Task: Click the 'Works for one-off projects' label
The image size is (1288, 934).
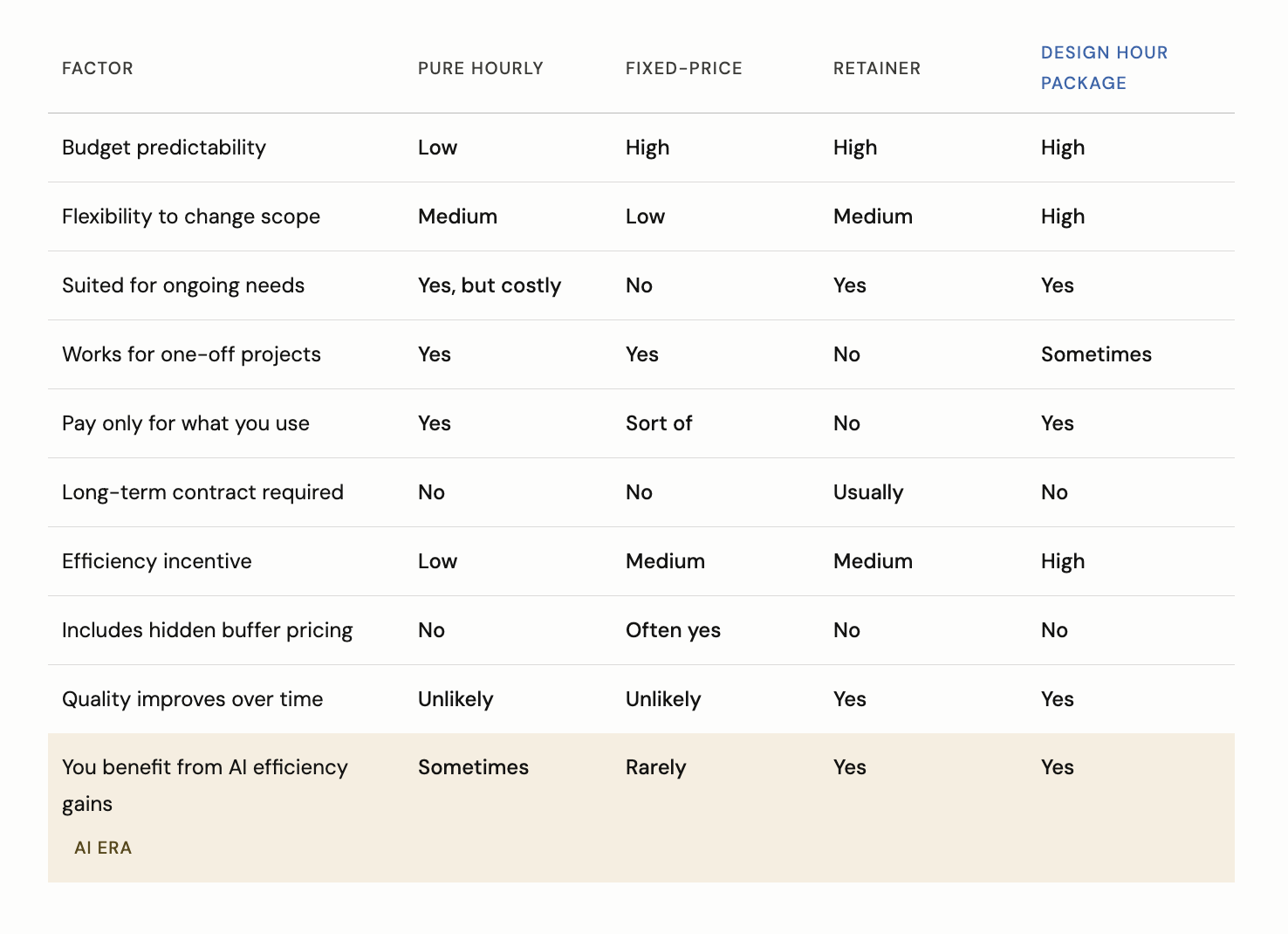Action: (x=191, y=354)
